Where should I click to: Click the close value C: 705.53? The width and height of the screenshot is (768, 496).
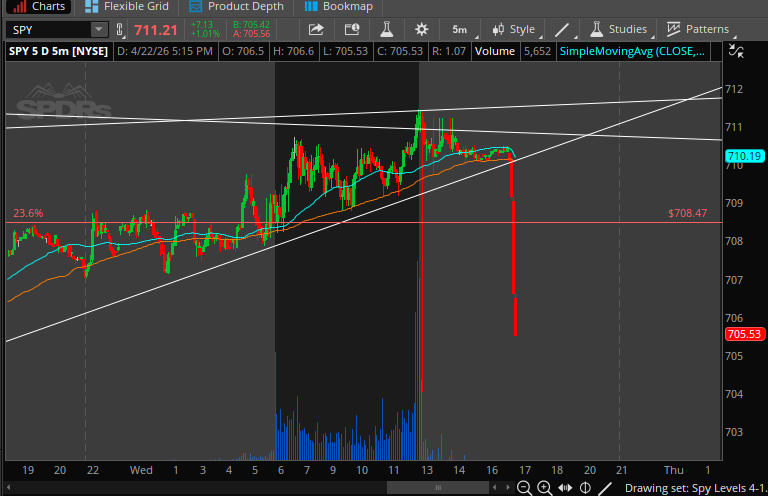pyautogui.click(x=399, y=51)
